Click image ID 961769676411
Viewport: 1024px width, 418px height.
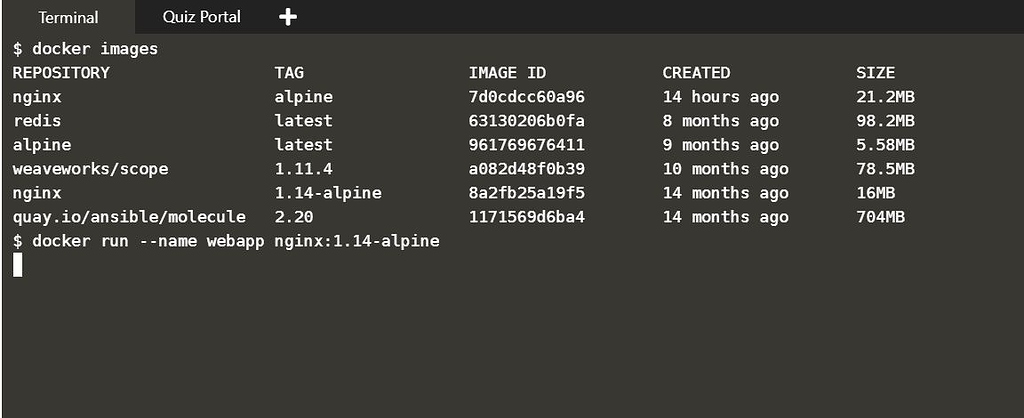coord(526,144)
